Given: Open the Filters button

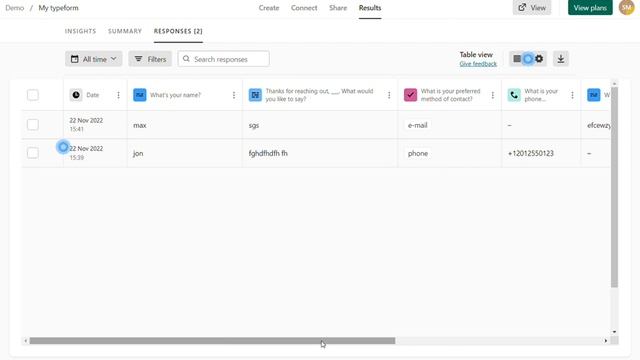Looking at the screenshot, I should (150, 59).
